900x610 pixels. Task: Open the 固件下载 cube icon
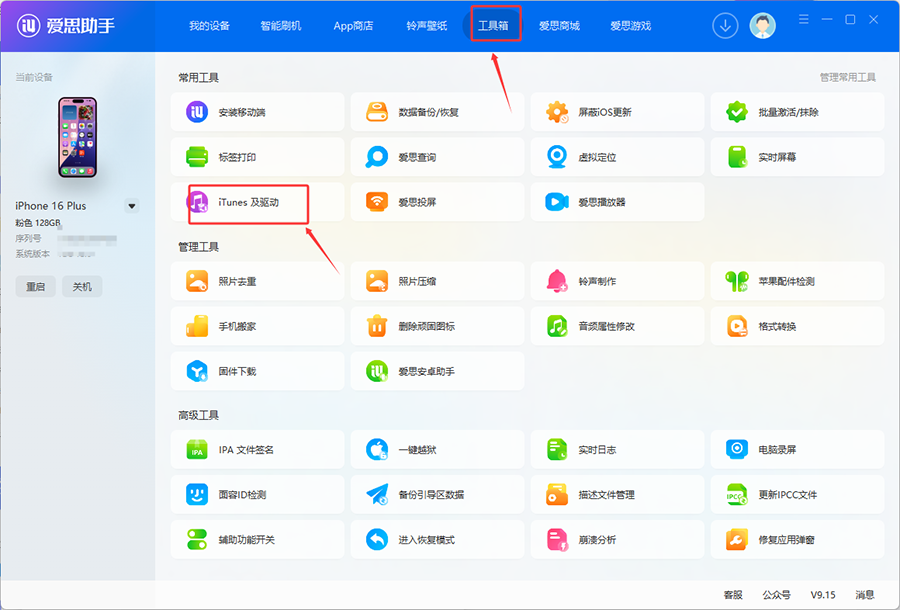(x=197, y=371)
